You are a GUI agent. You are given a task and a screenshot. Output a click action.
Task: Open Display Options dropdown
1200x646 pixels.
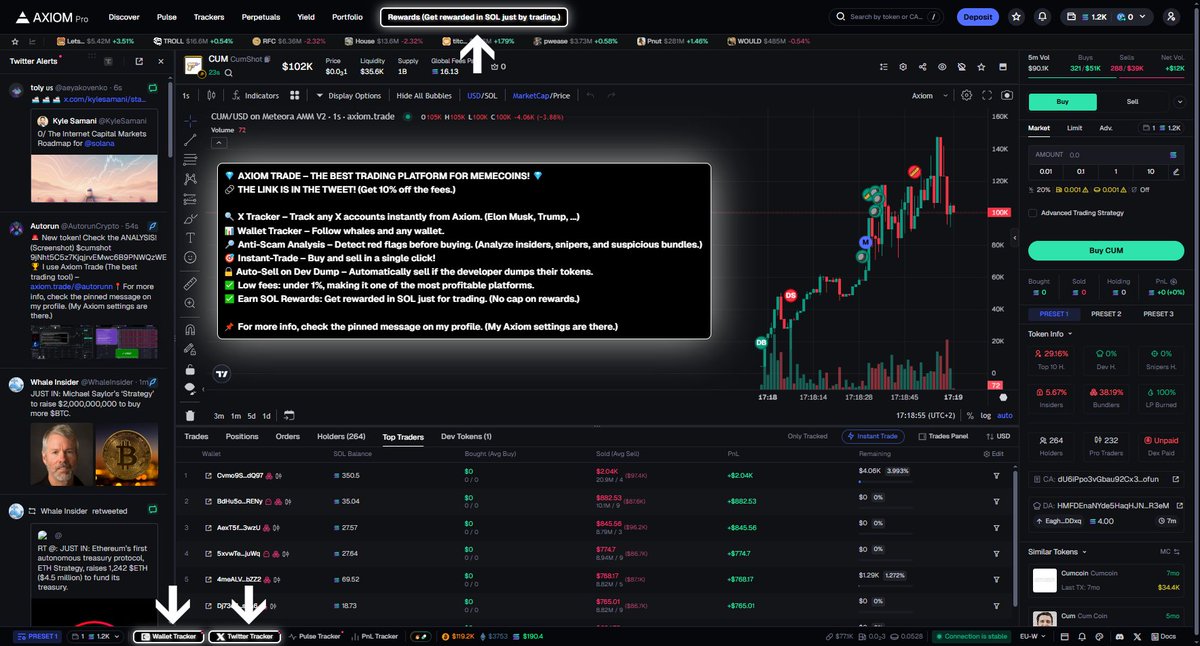pyautogui.click(x=348, y=95)
